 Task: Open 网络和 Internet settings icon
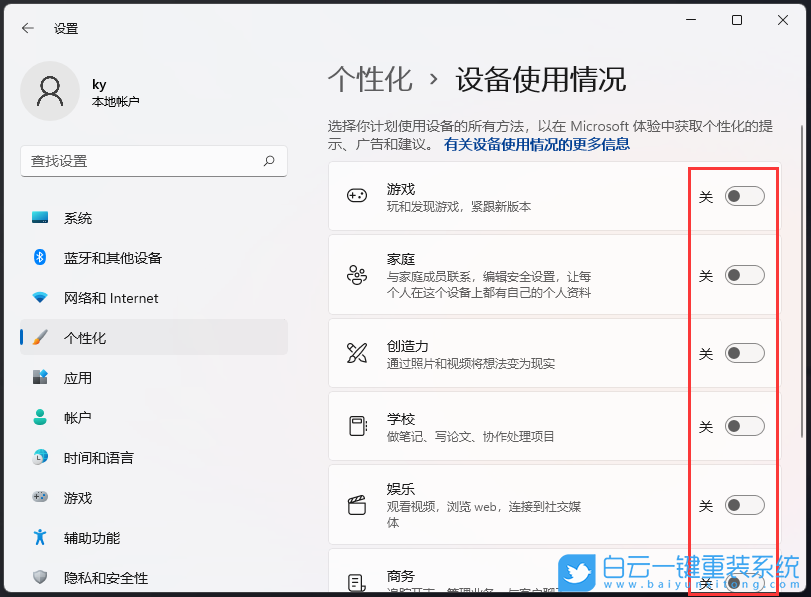click(40, 297)
